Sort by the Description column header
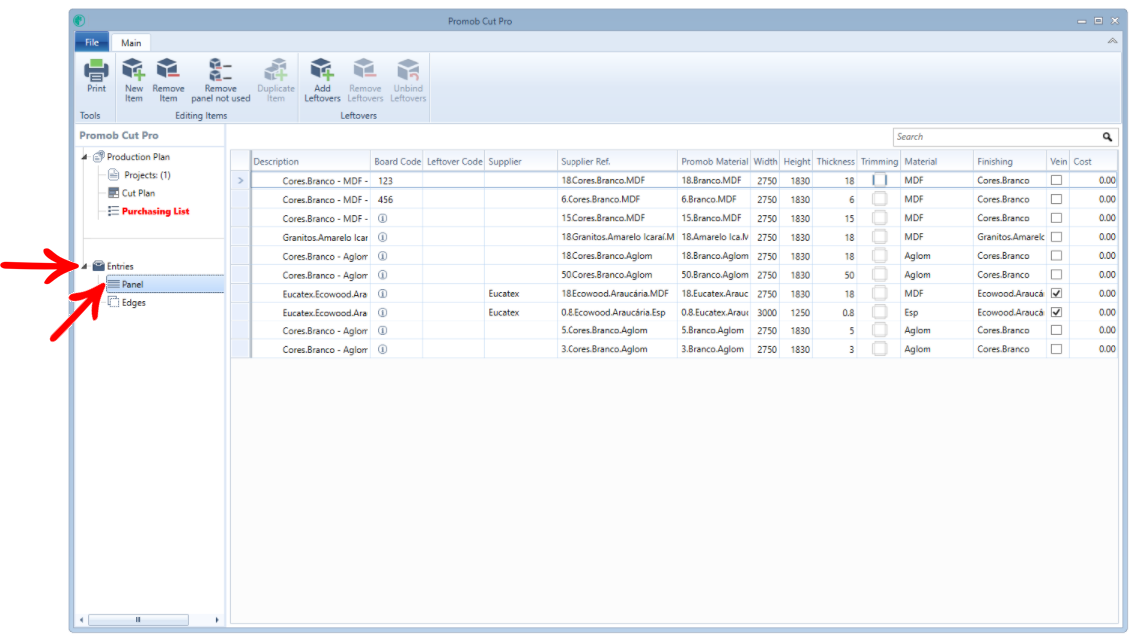This screenshot has height=639, width=1133. coord(311,161)
